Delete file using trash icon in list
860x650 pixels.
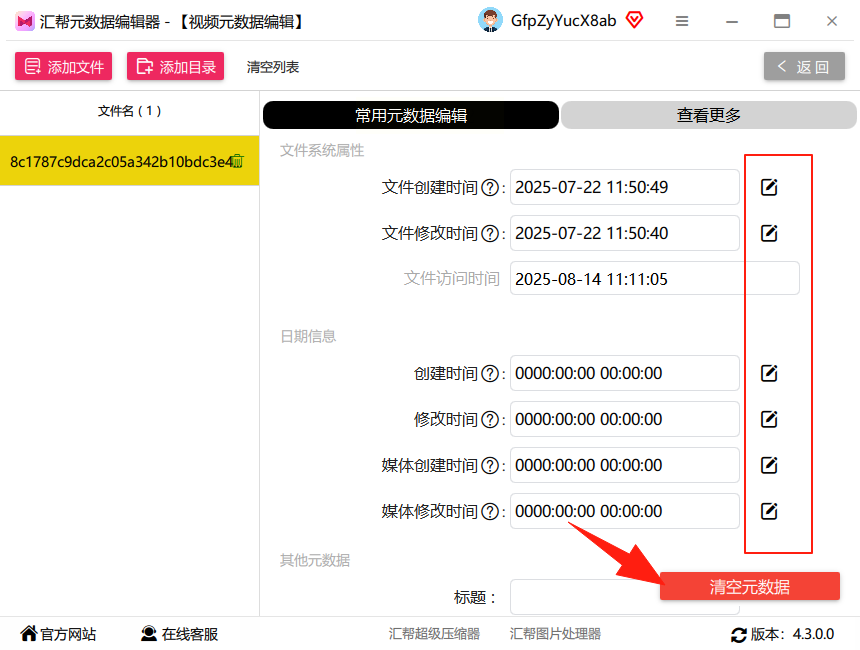click(237, 161)
